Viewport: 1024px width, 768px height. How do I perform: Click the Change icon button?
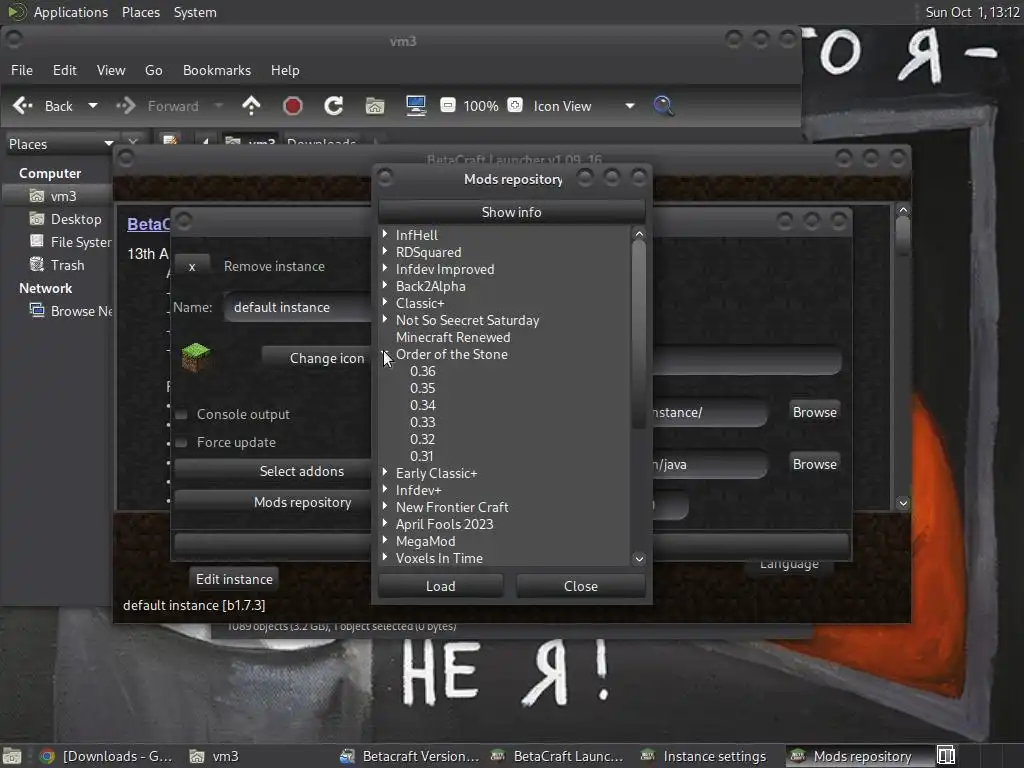(316, 358)
